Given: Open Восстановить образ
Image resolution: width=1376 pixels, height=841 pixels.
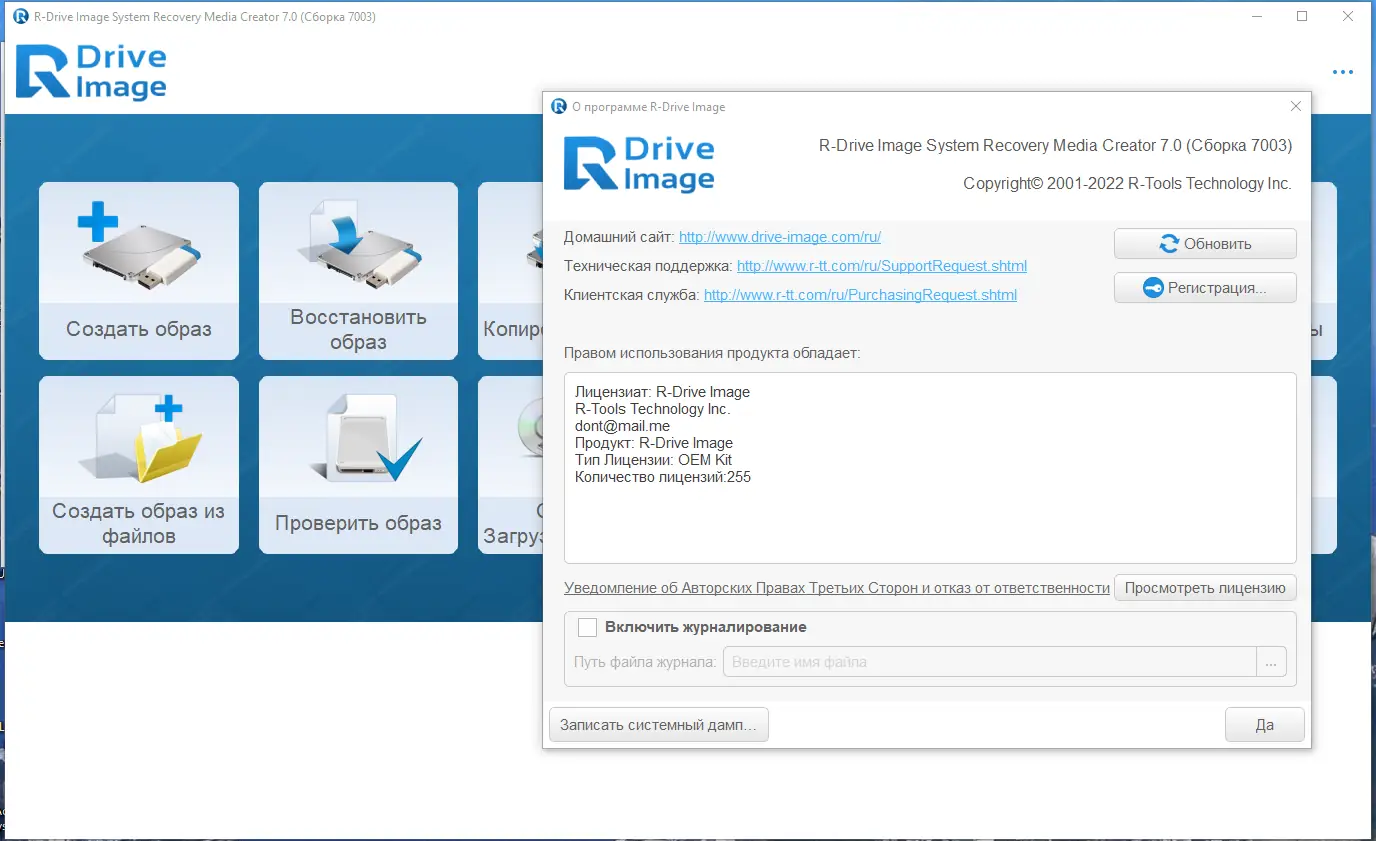Looking at the screenshot, I should tap(358, 270).
